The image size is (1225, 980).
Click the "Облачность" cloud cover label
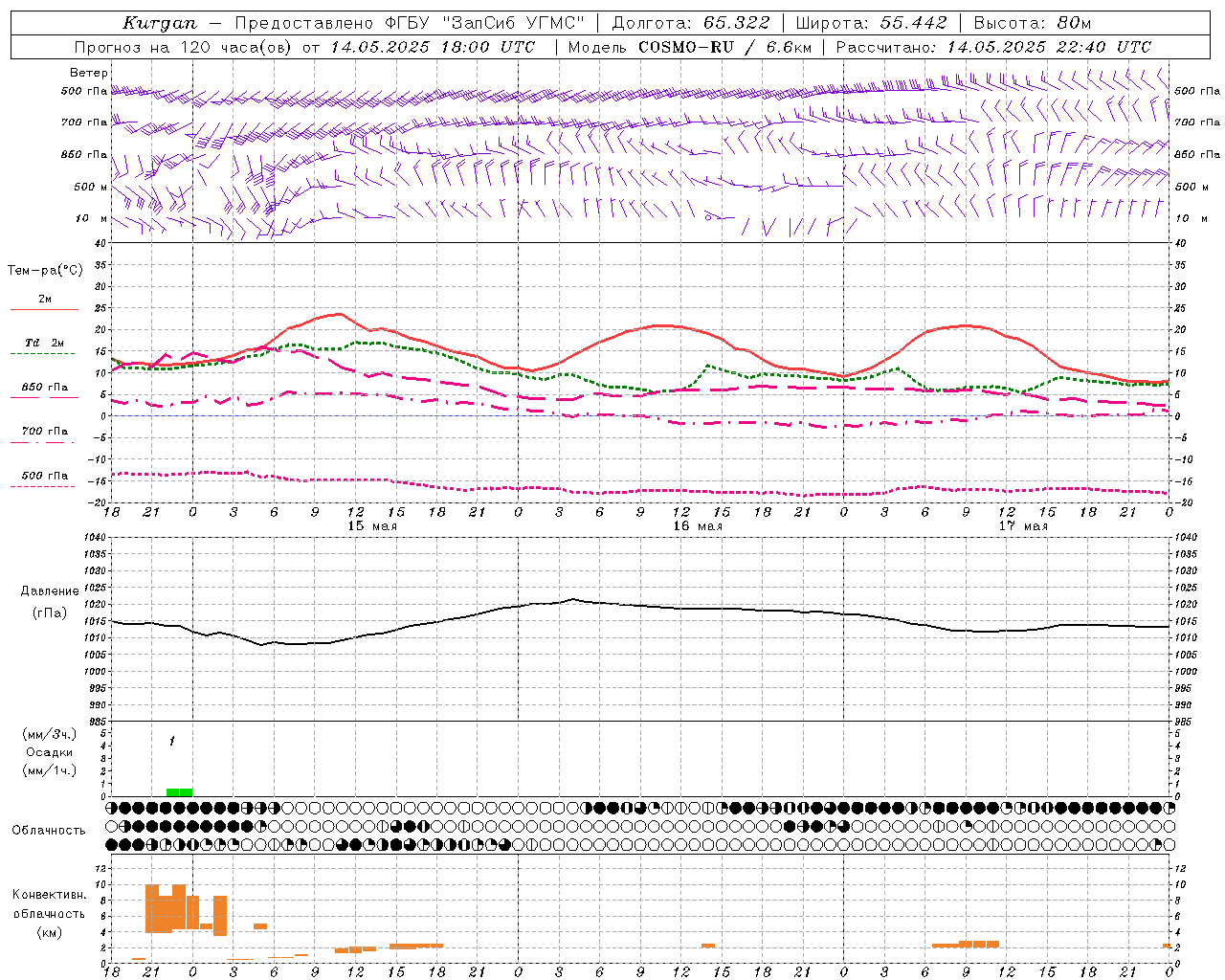tap(49, 831)
